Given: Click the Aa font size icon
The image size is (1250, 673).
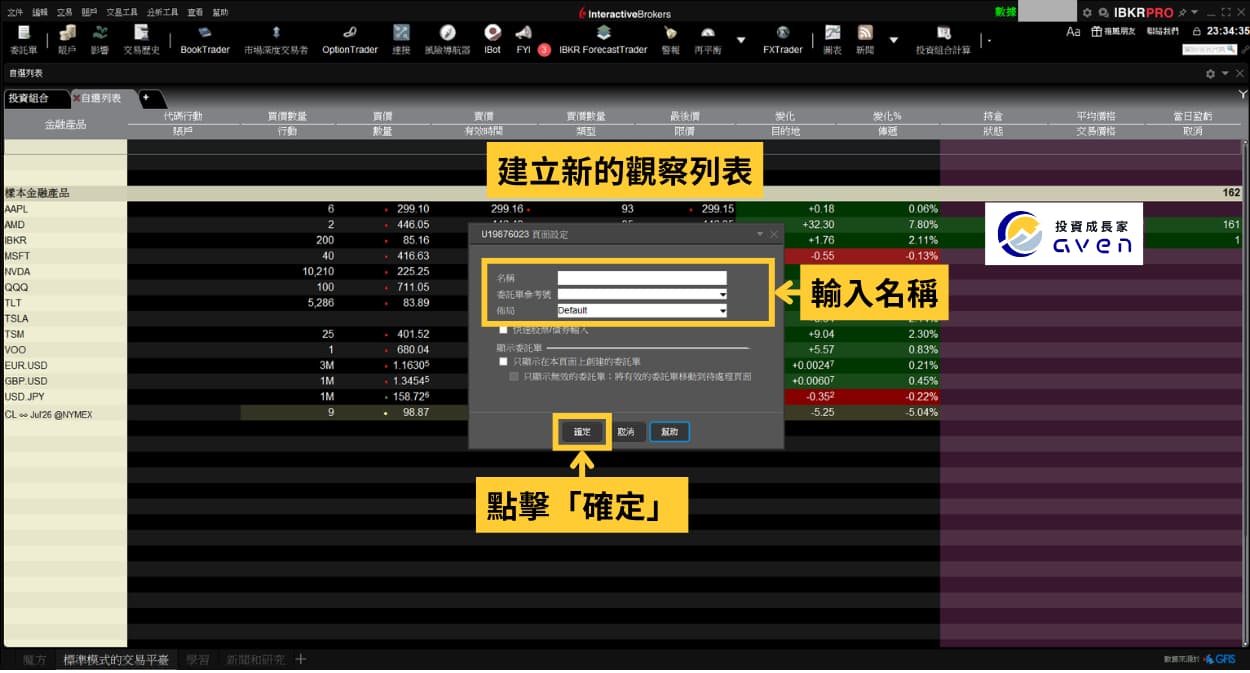Looking at the screenshot, I should (x=1073, y=31).
